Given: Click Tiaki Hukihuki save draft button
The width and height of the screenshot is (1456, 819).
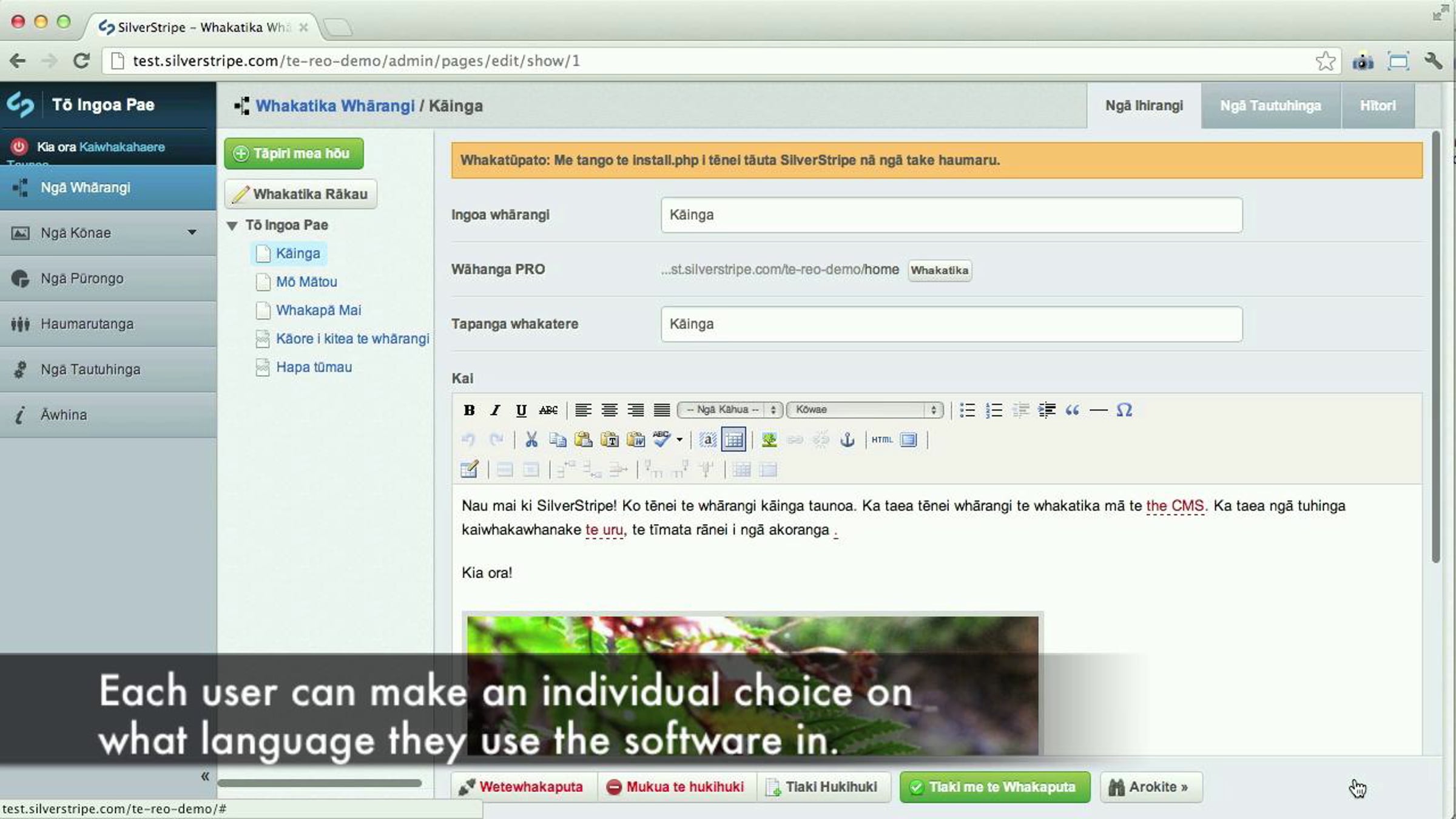Looking at the screenshot, I should [x=824, y=787].
